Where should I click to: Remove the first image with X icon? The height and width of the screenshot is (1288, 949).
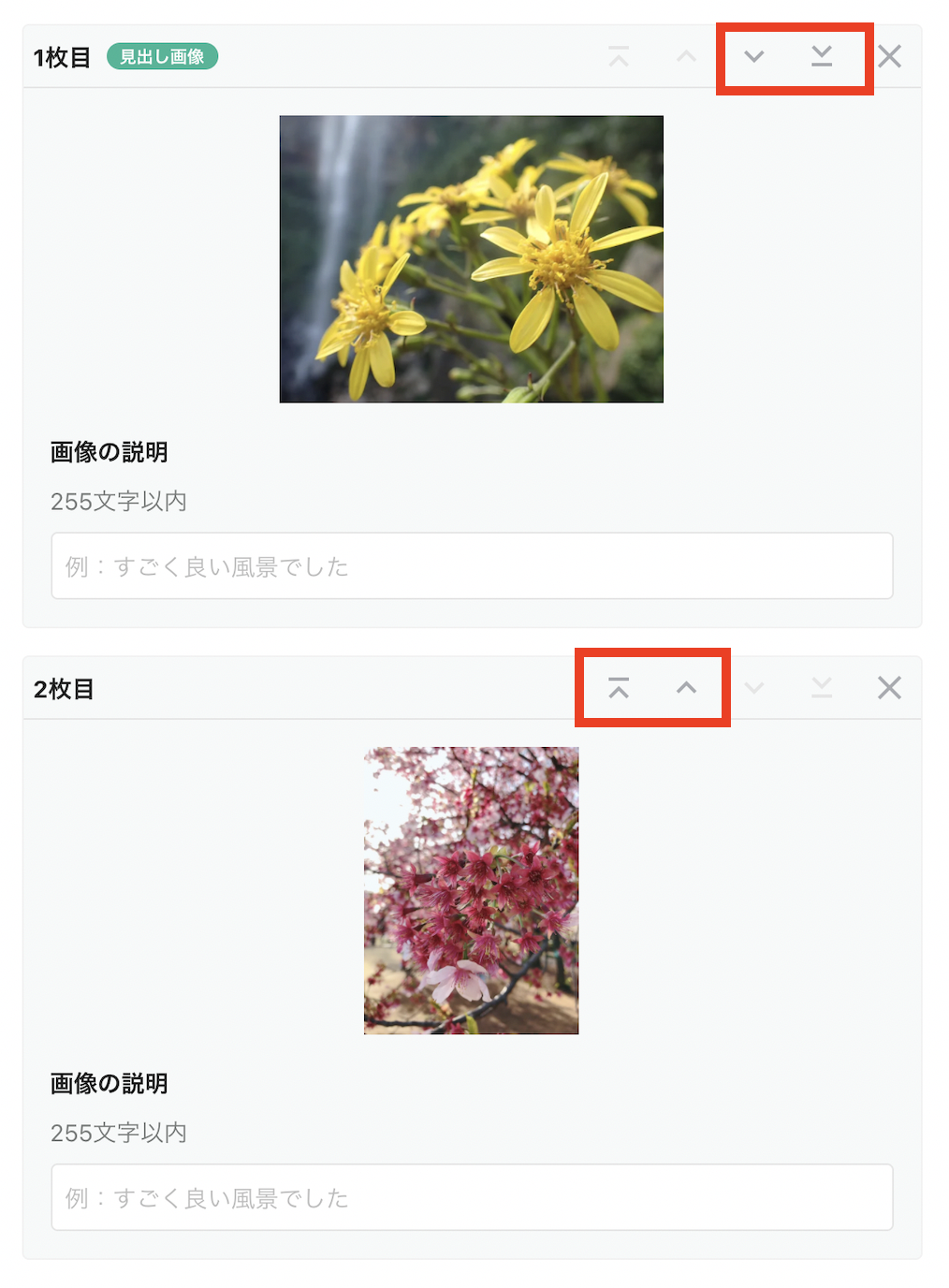tap(890, 57)
